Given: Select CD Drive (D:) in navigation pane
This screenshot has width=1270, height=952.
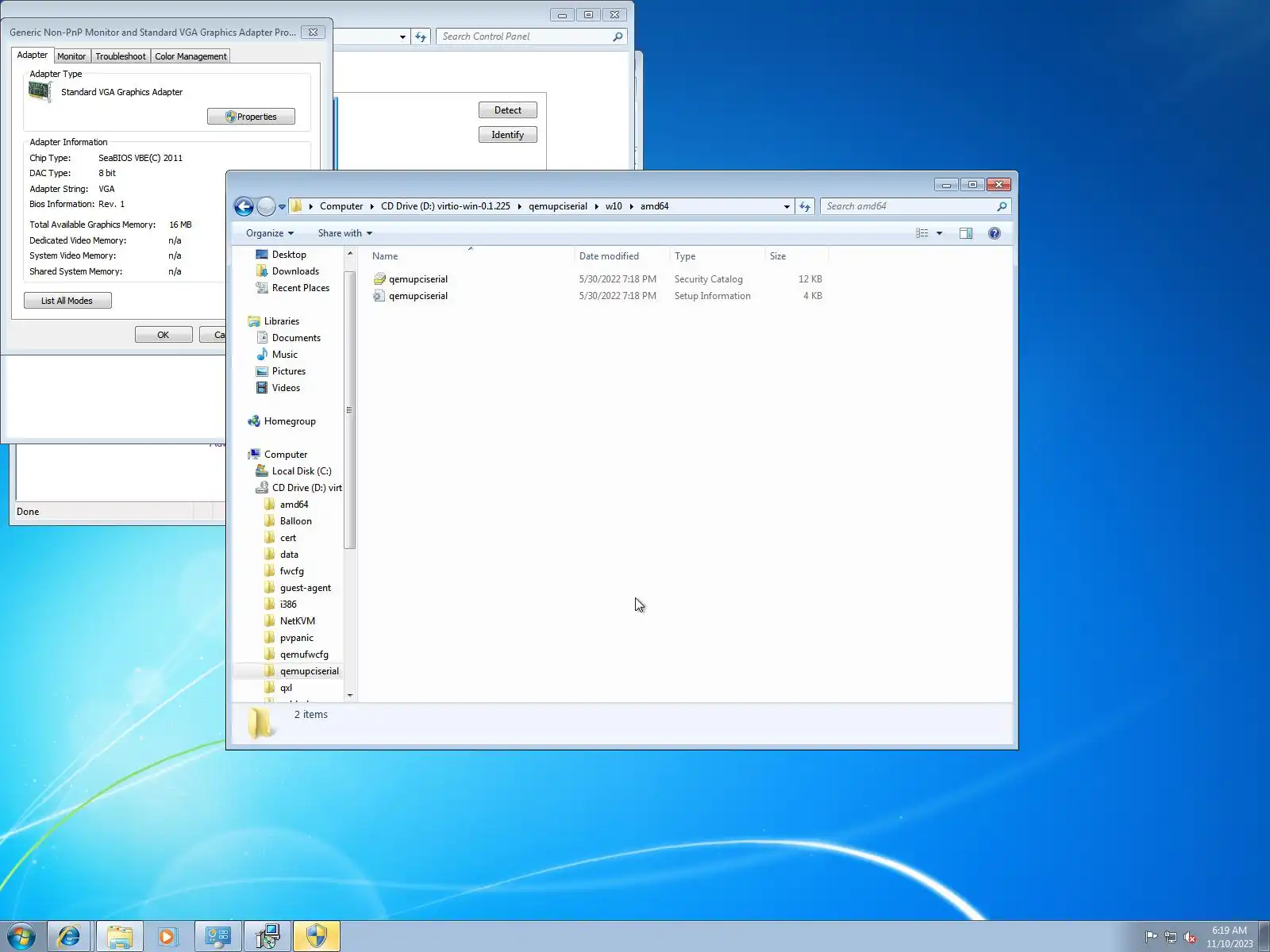Looking at the screenshot, I should click(x=298, y=488).
